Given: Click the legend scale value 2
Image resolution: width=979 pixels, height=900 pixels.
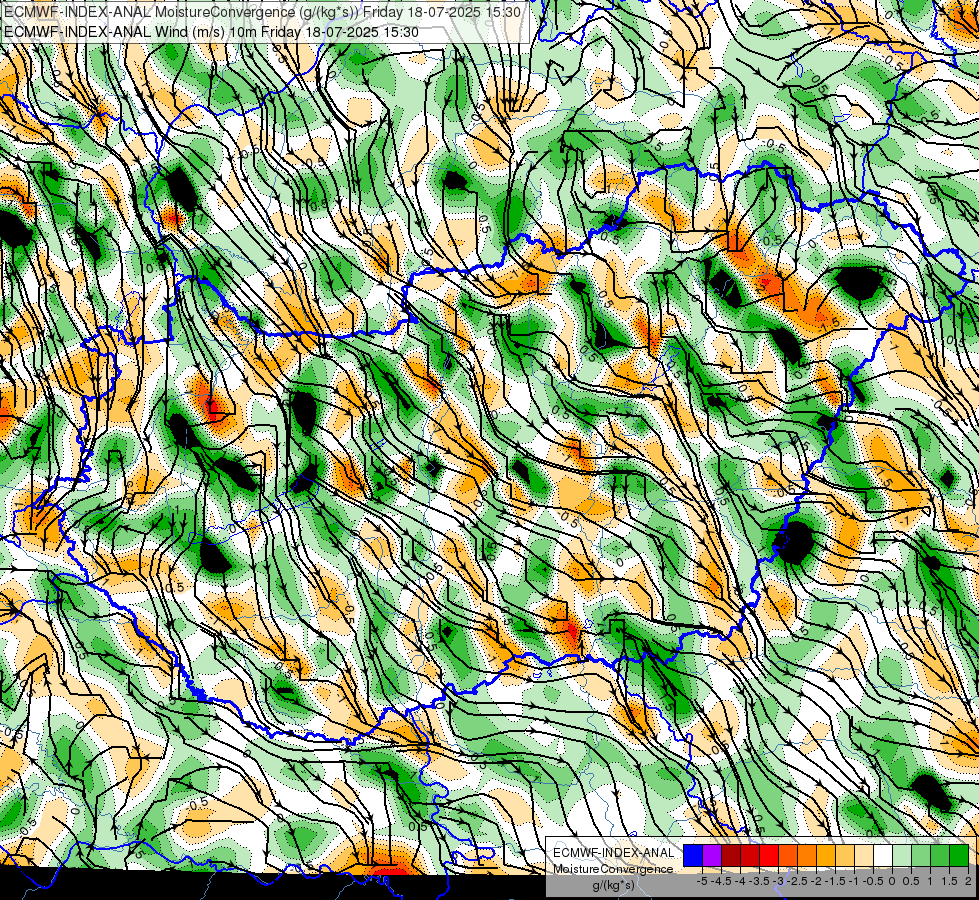Looking at the screenshot, I should 968,881.
